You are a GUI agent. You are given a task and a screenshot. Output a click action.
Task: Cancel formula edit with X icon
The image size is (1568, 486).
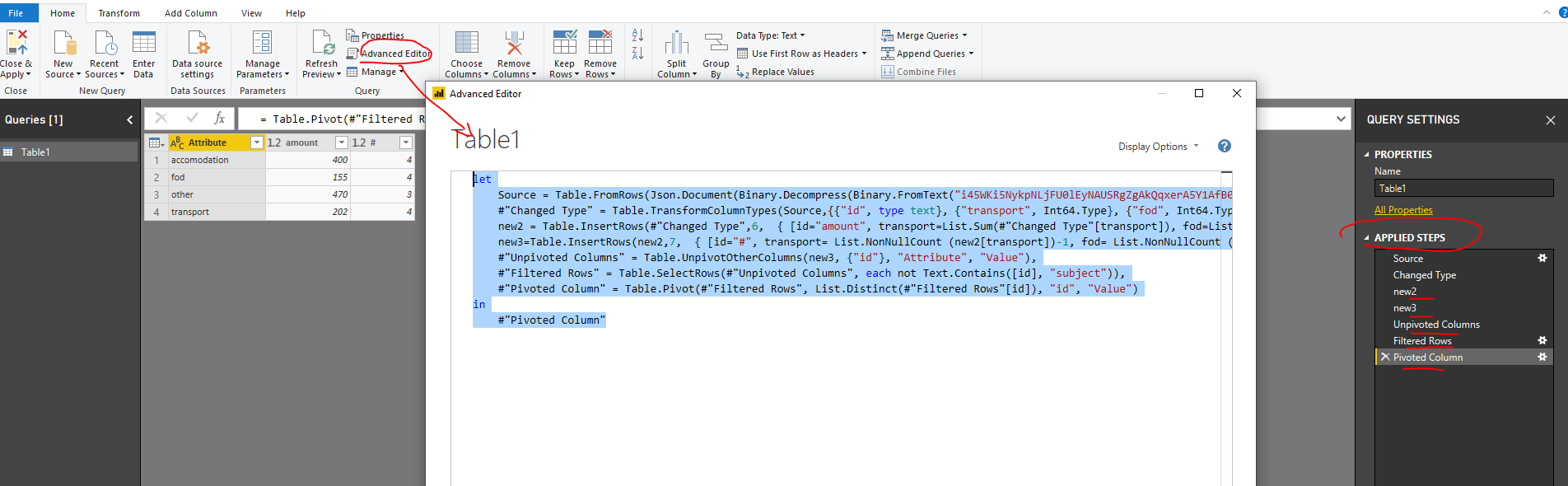tap(161, 119)
